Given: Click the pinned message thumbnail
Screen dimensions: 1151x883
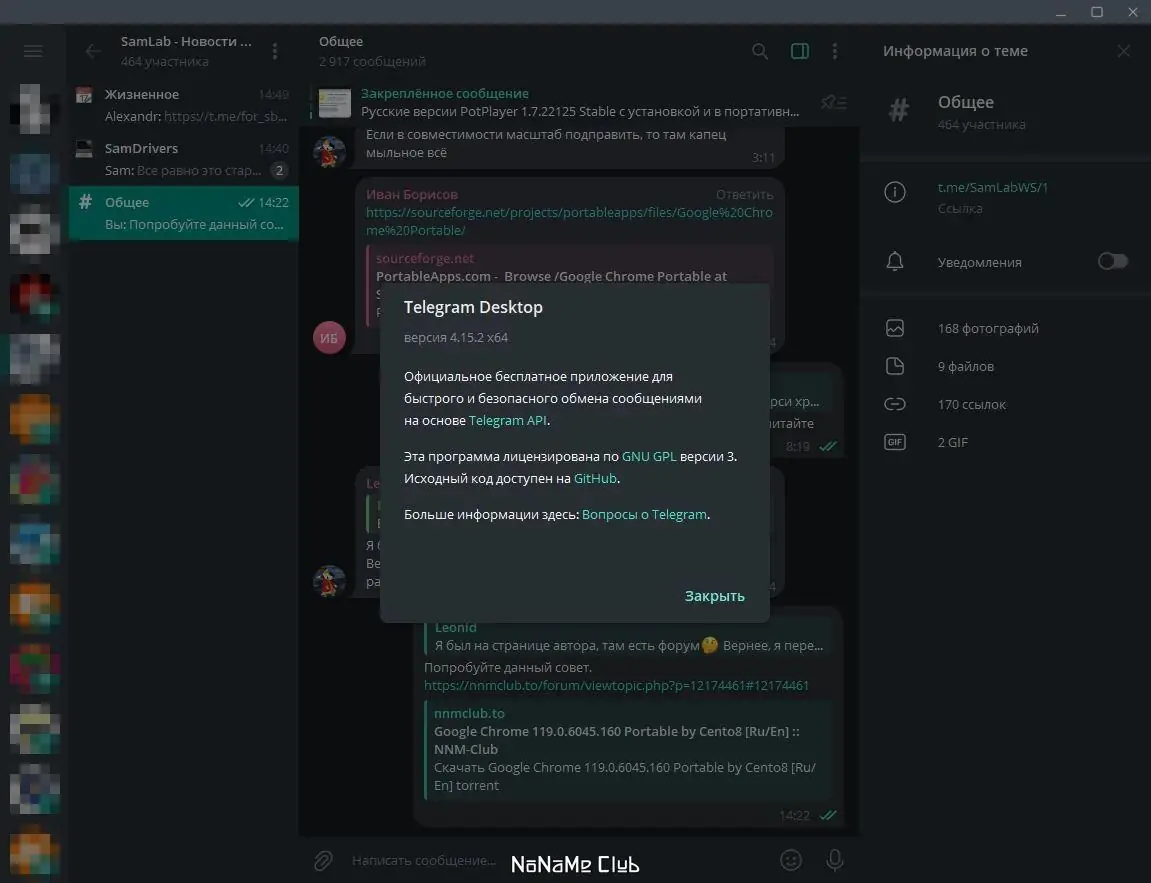Looking at the screenshot, I should [335, 103].
